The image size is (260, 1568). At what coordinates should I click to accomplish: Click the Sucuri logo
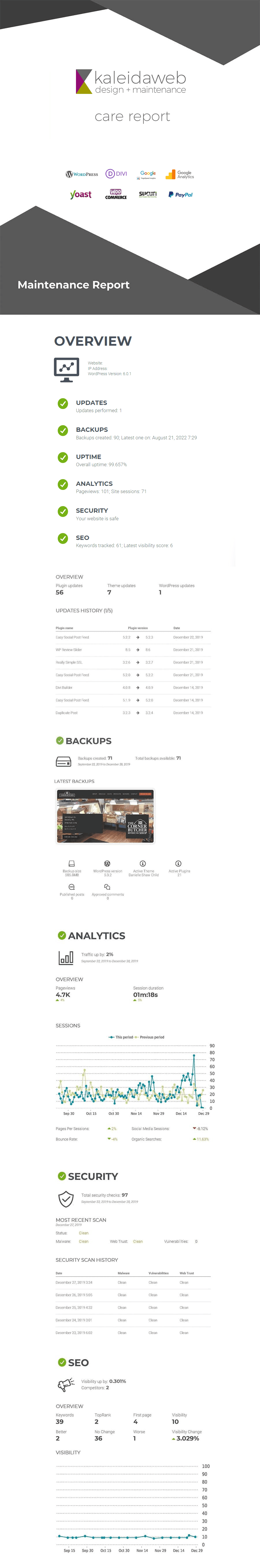[x=147, y=194]
